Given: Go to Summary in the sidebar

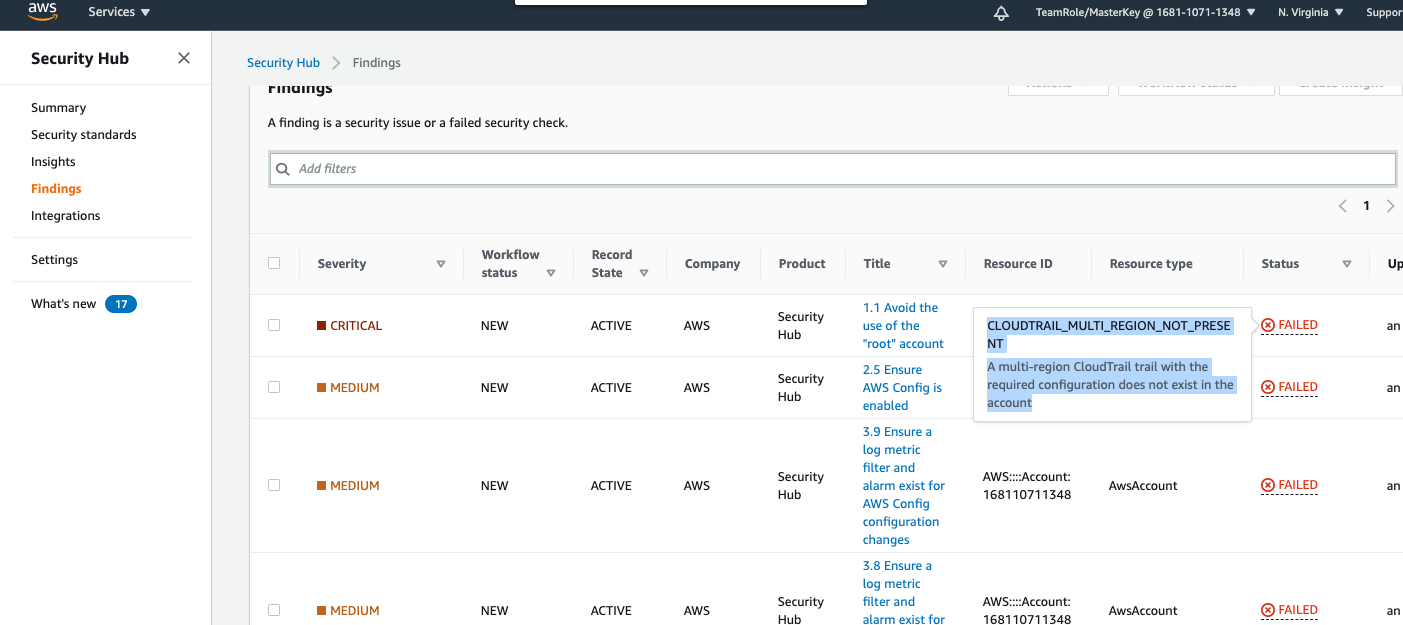Looking at the screenshot, I should pos(58,108).
